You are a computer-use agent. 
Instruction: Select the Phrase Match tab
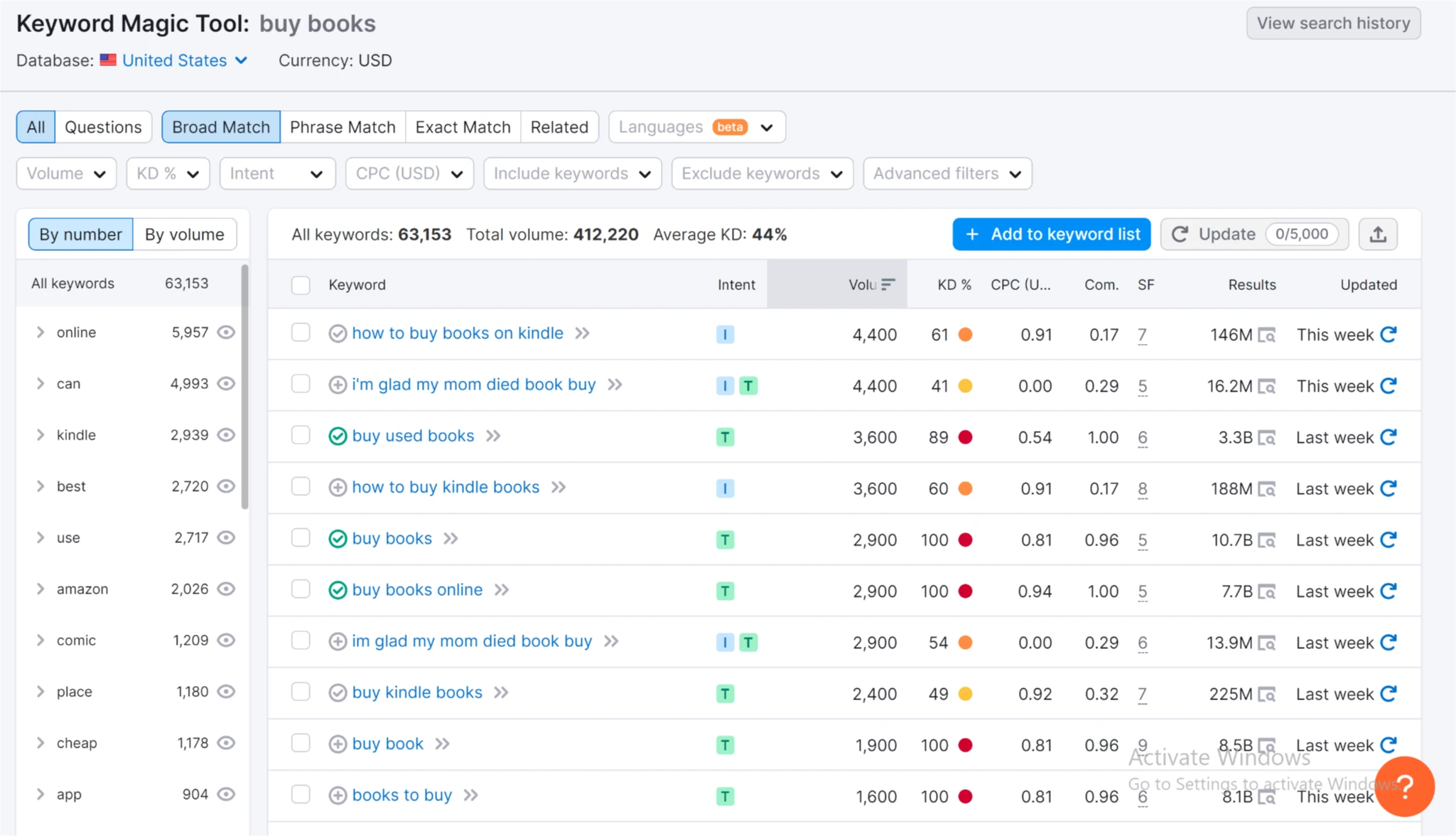click(343, 127)
